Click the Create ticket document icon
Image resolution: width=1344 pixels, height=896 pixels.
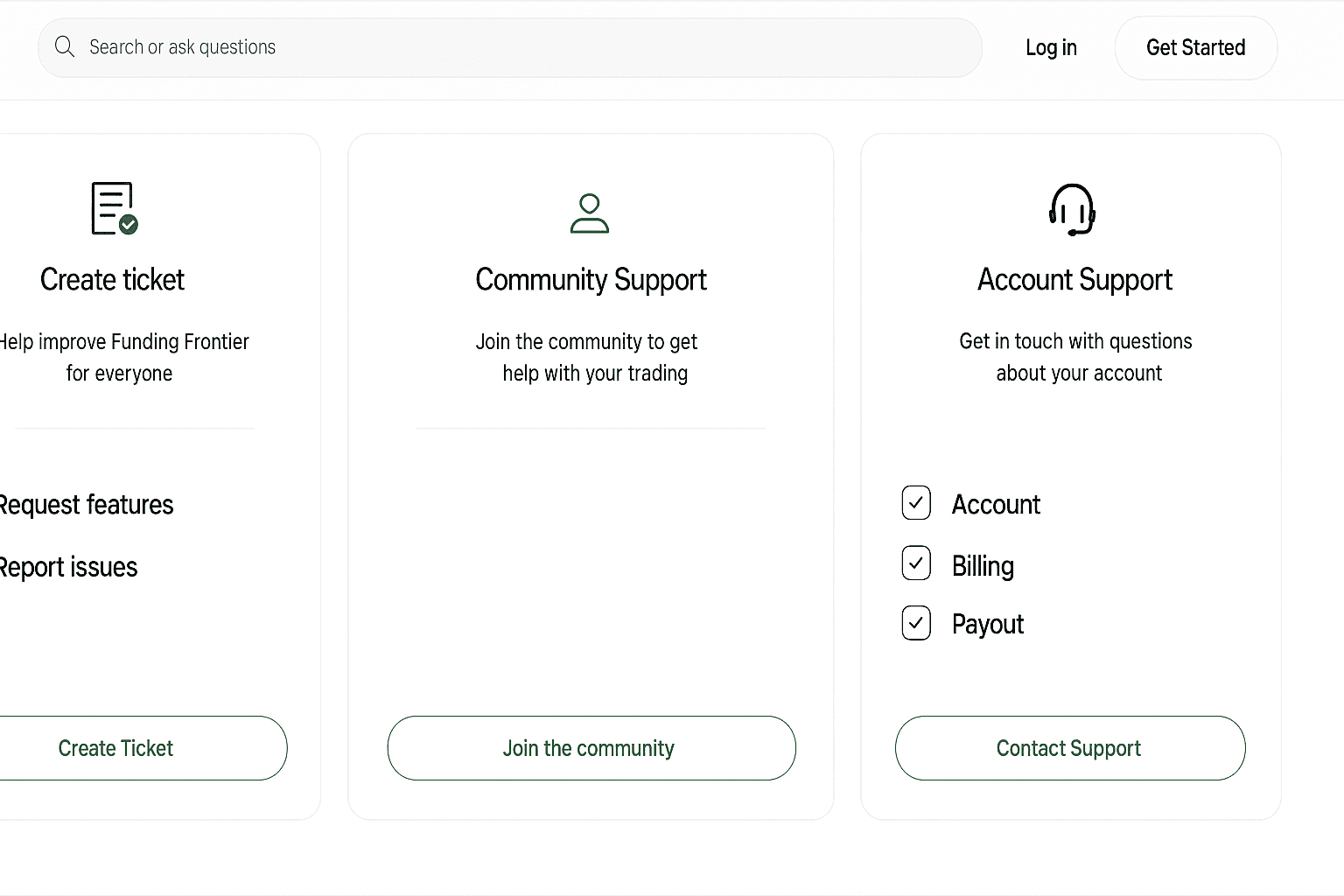[x=115, y=208]
